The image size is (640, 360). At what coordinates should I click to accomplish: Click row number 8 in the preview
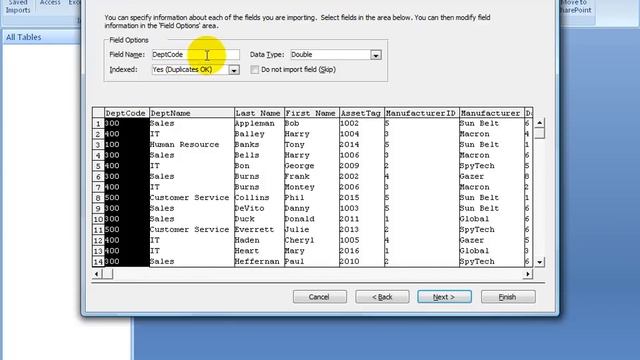click(98, 198)
